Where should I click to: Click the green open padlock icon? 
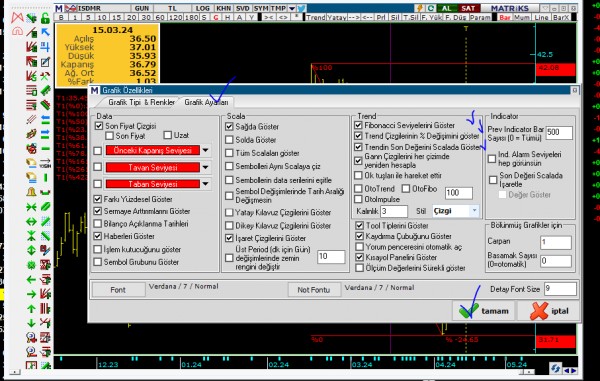(46, 18)
